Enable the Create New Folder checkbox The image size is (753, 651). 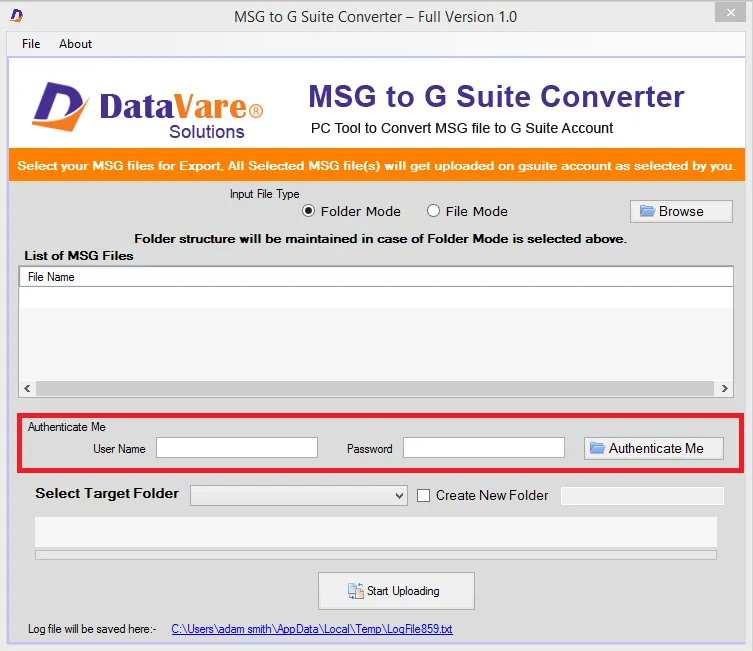tap(423, 495)
